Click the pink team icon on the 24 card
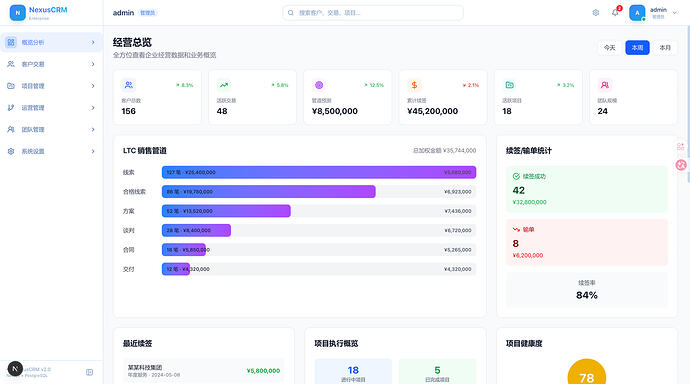690x384 pixels. [605, 85]
